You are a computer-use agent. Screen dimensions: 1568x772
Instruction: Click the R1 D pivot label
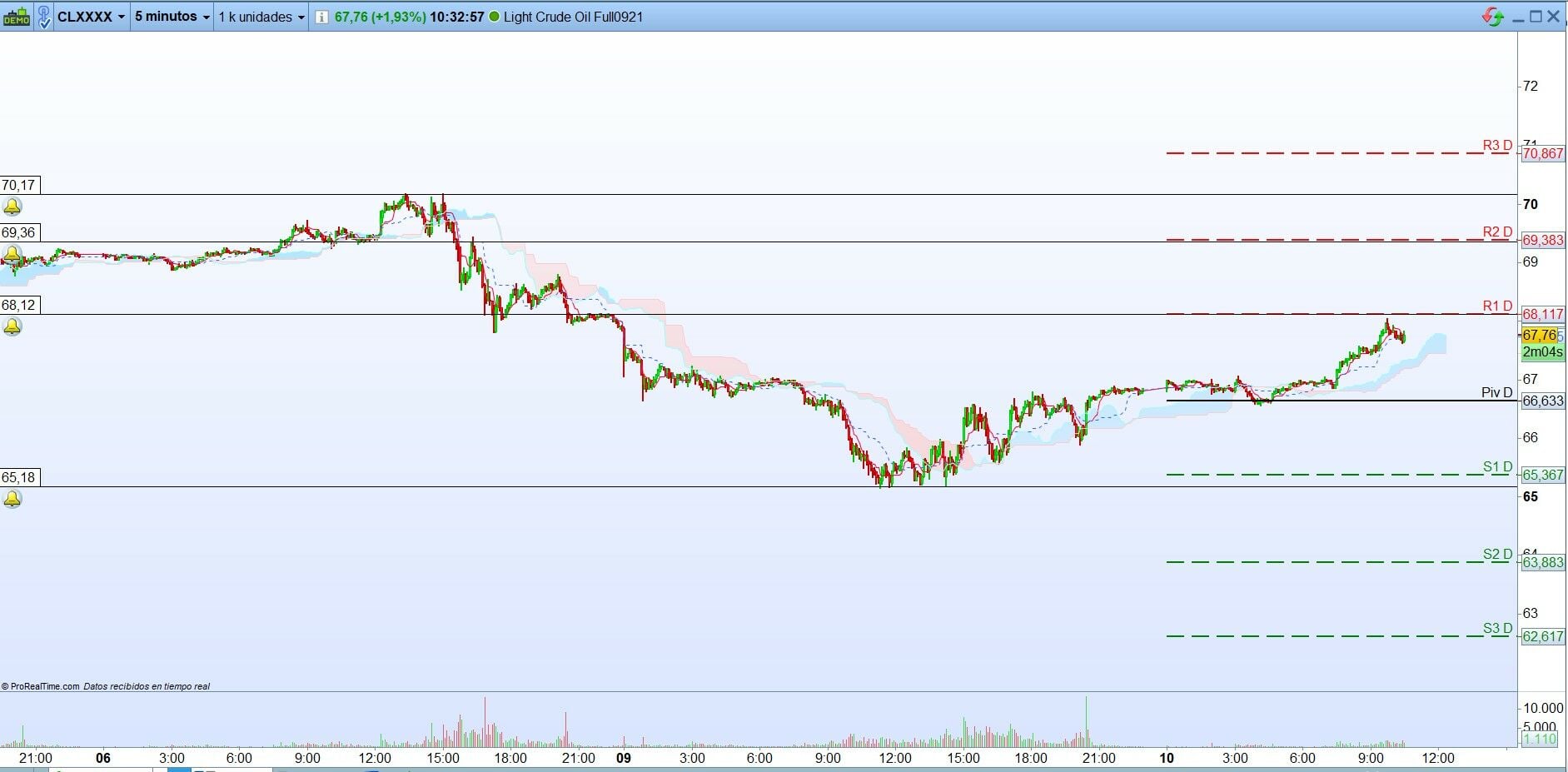1497,306
